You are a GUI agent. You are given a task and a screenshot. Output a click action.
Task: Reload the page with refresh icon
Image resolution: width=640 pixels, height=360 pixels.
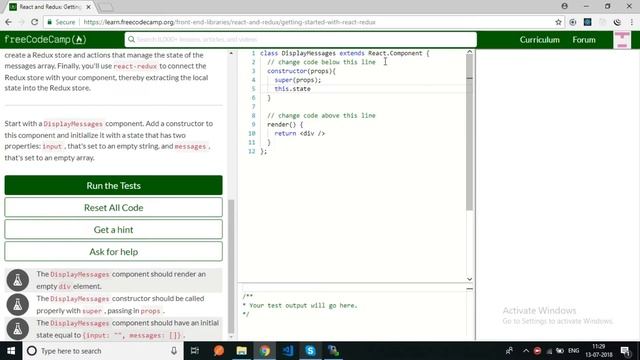coord(35,22)
